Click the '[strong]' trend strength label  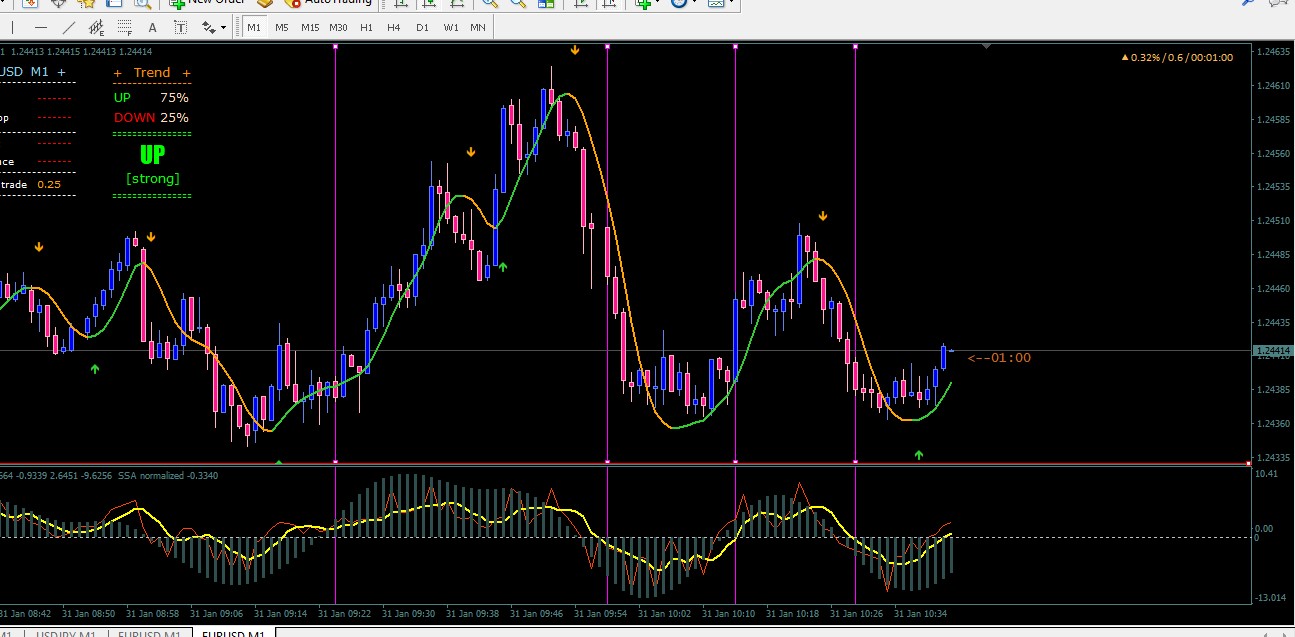153,178
